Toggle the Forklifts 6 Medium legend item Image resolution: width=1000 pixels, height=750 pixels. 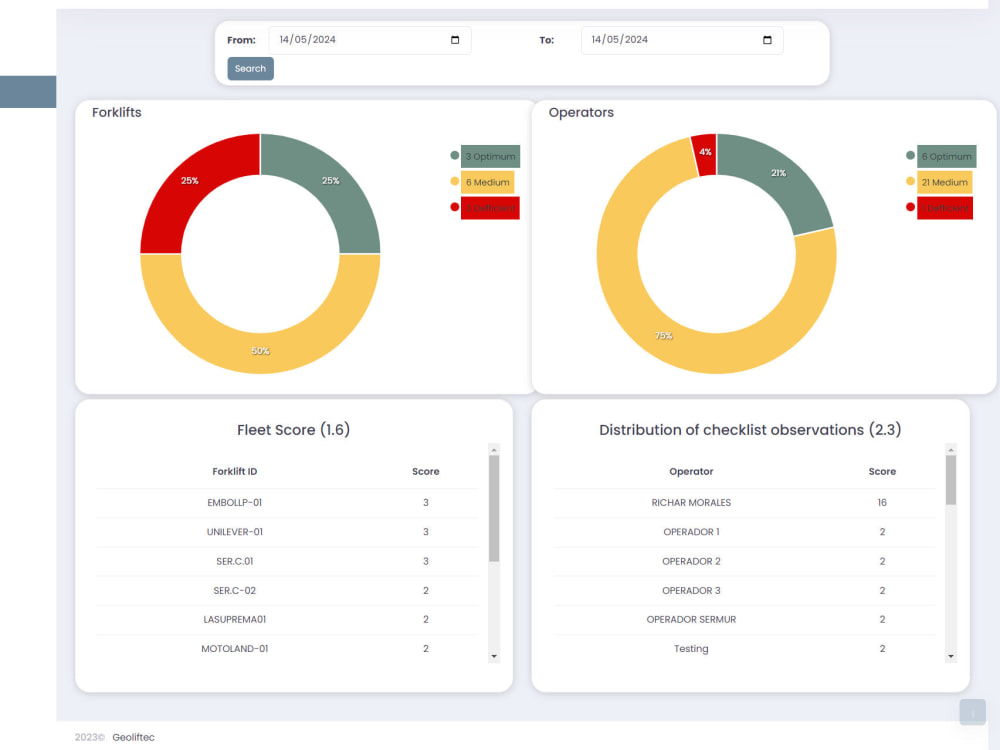coord(482,182)
